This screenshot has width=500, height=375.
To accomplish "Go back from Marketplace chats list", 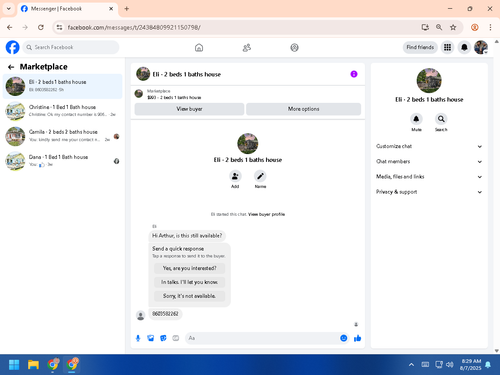I will tap(11, 67).
